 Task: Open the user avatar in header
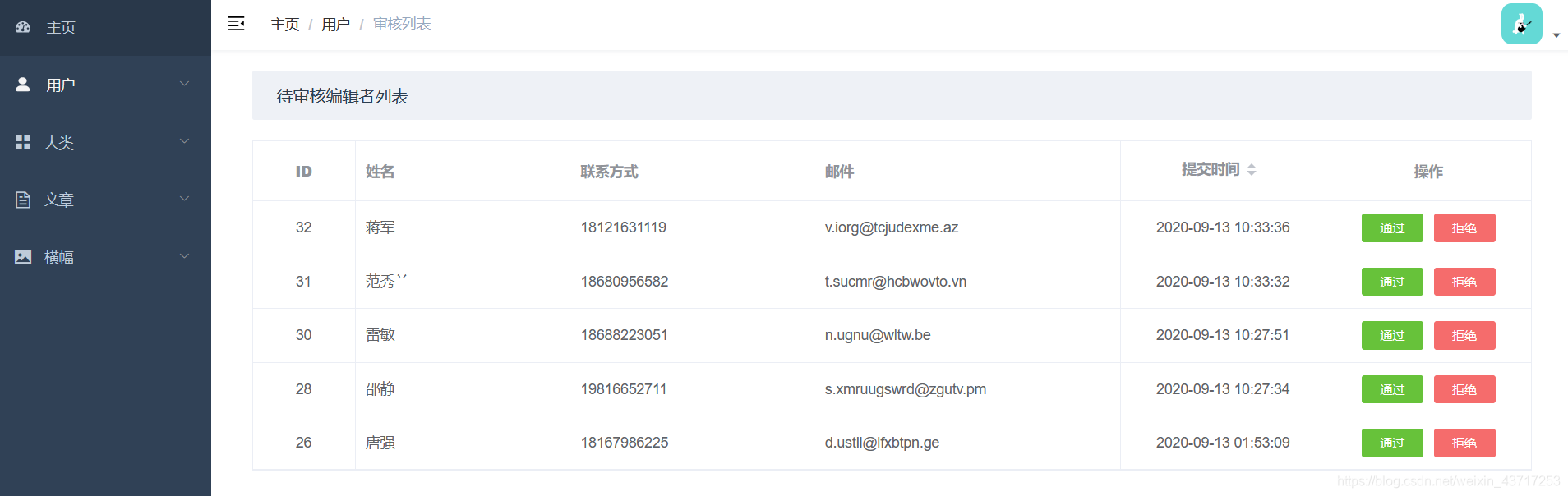1521,24
